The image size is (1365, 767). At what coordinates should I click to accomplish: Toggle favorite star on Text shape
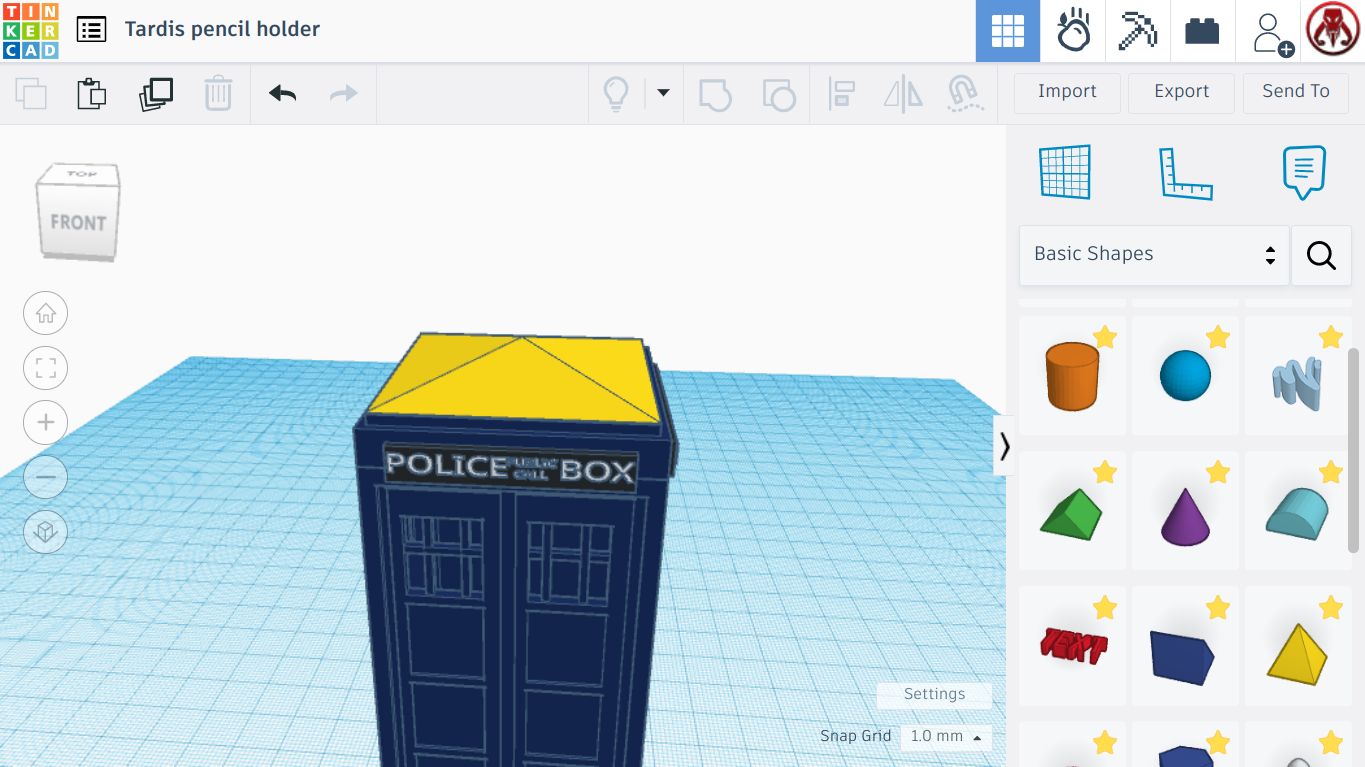1105,607
